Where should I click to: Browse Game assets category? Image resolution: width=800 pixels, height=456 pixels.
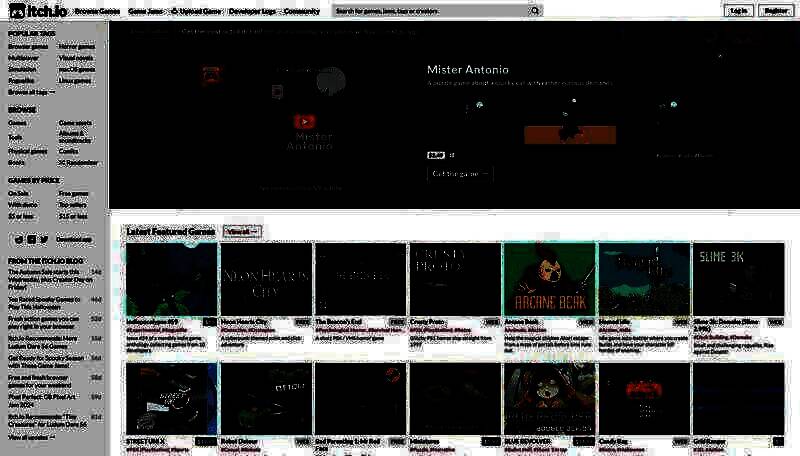pos(76,123)
